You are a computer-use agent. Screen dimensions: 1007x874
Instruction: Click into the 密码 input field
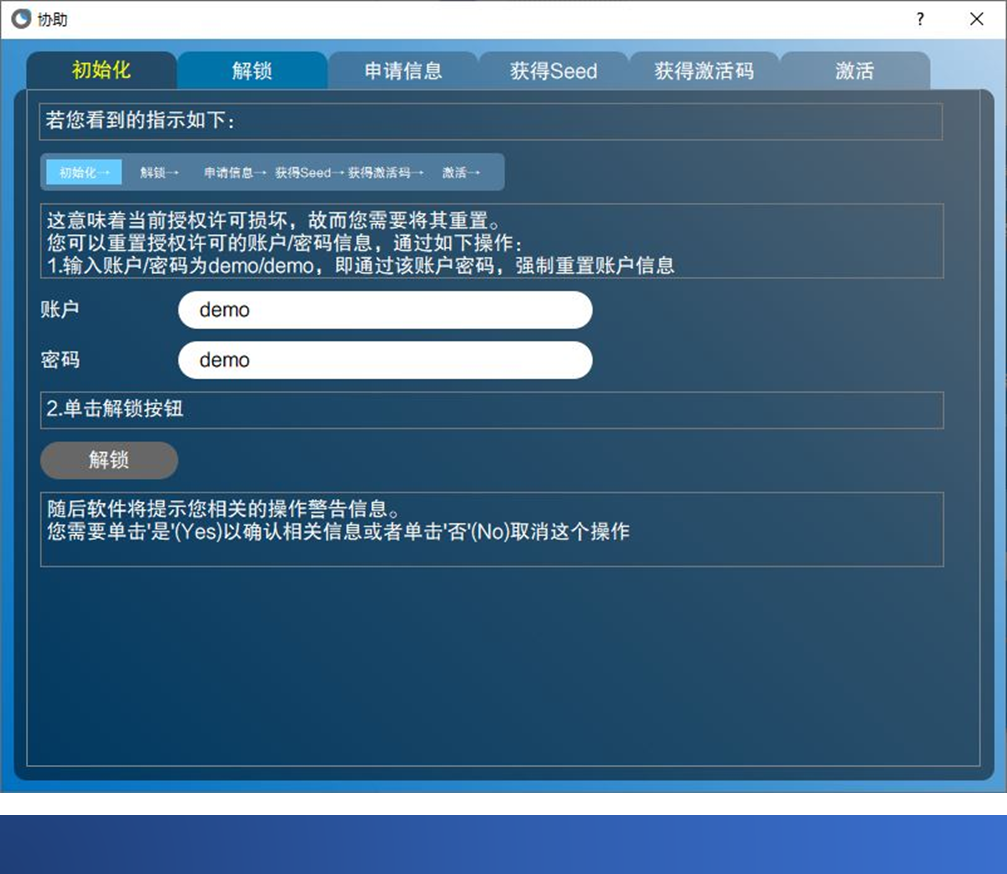pyautogui.click(x=385, y=360)
